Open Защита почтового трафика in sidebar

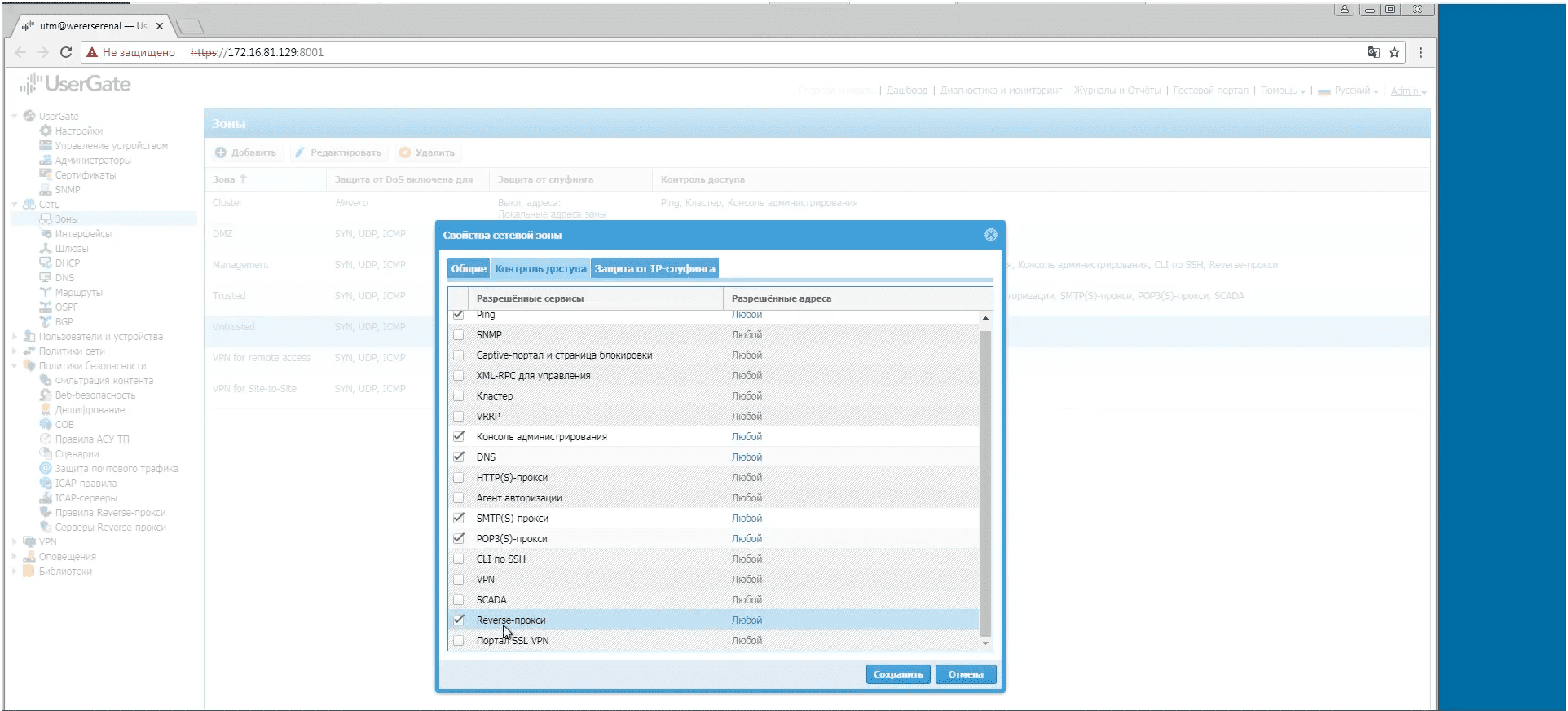[117, 469]
